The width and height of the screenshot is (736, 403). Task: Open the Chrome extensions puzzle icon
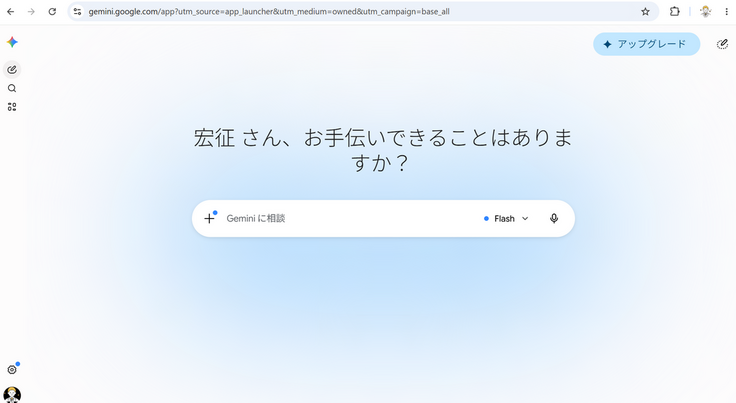(x=675, y=12)
